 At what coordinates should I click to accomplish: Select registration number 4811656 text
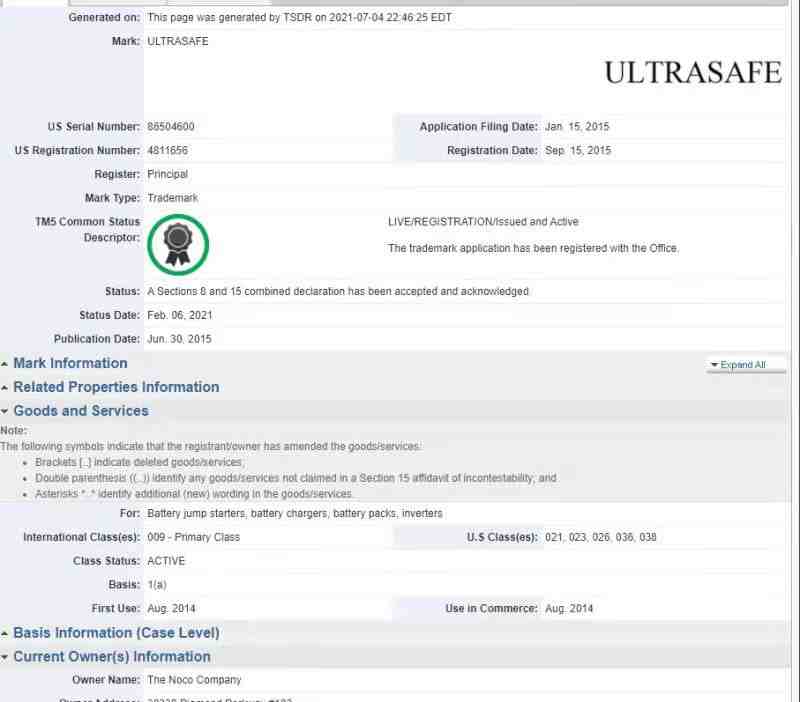point(167,151)
